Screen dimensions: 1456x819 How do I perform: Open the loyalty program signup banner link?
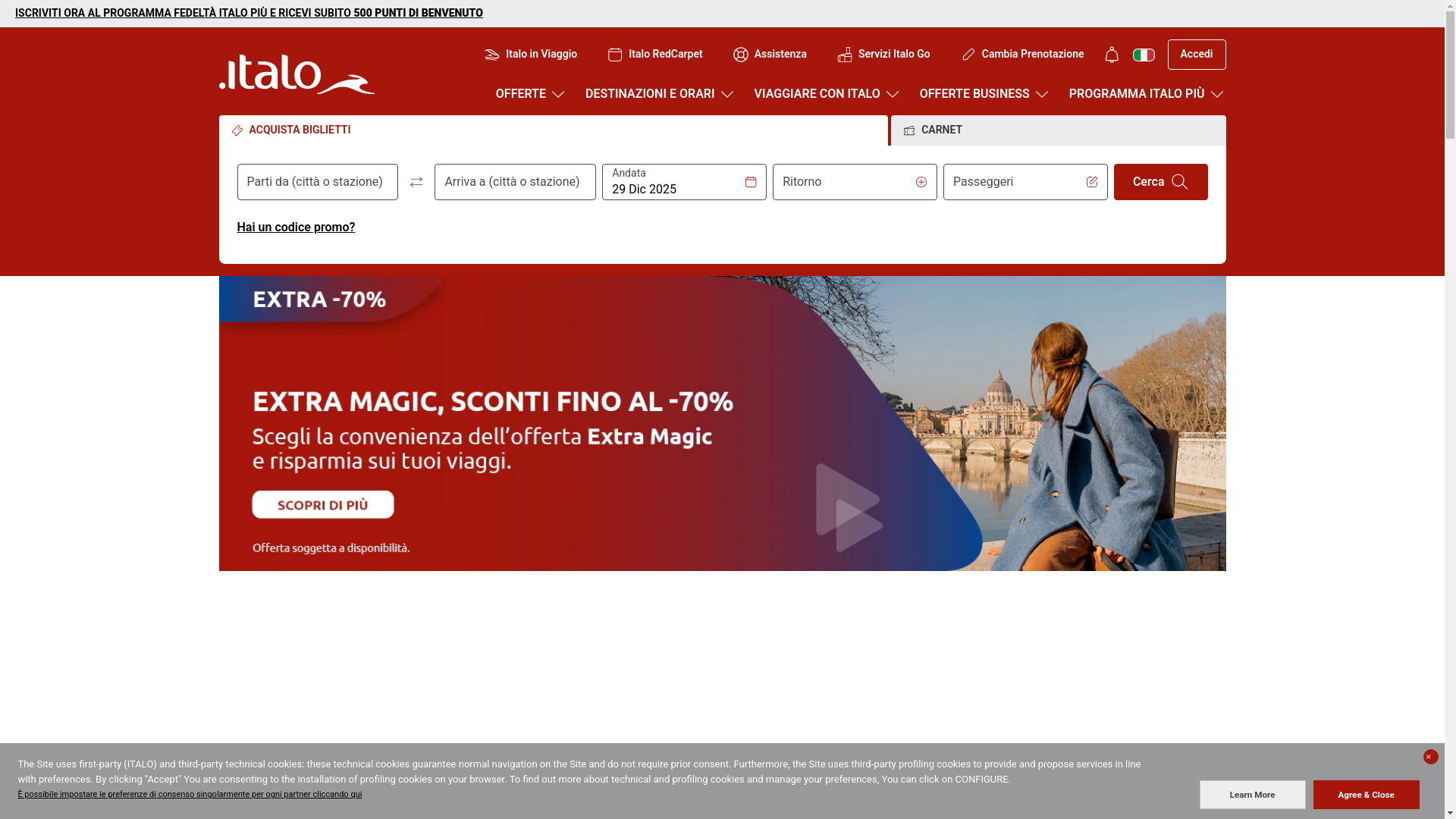click(249, 13)
